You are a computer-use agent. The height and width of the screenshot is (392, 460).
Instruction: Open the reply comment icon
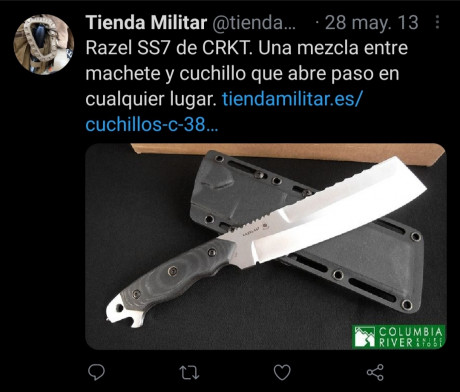(96, 372)
